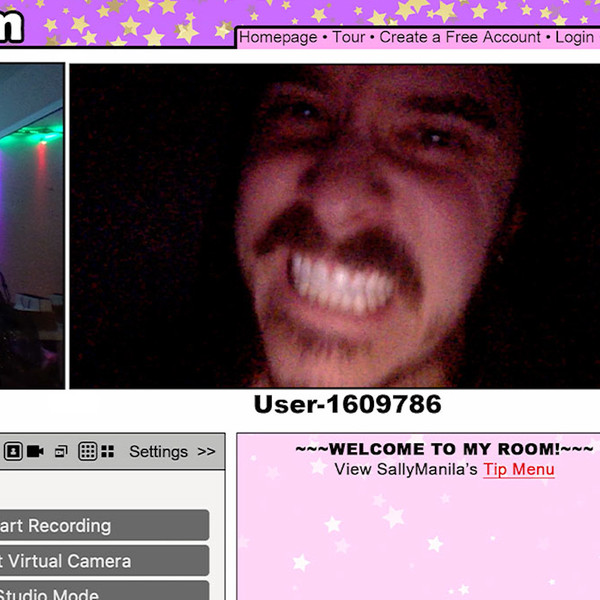Click the dotted grid icon
600x600 pixels.
(87, 452)
